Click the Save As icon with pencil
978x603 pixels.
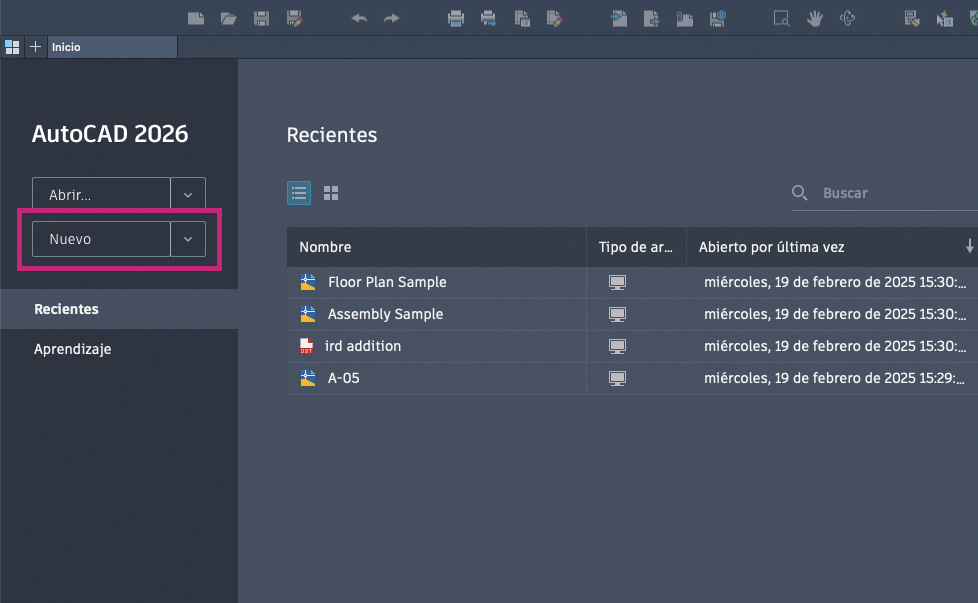[x=294, y=19]
